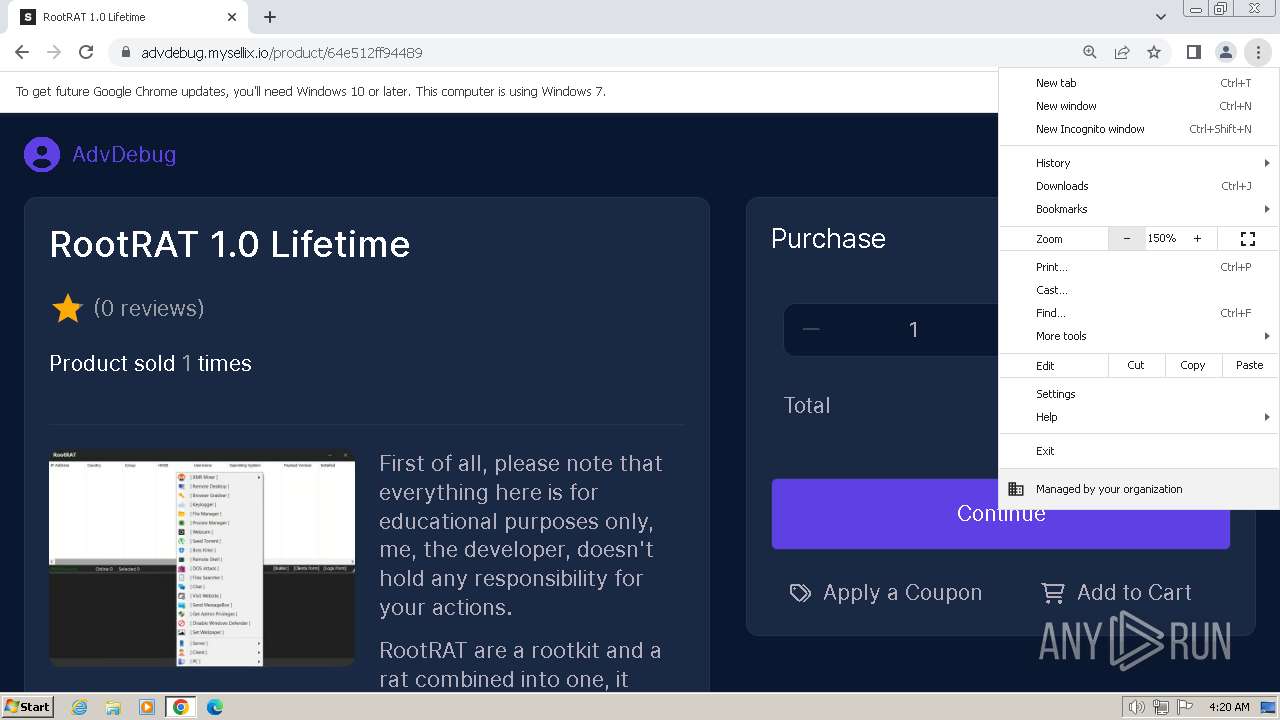Share this page via share icon

click(1122, 52)
